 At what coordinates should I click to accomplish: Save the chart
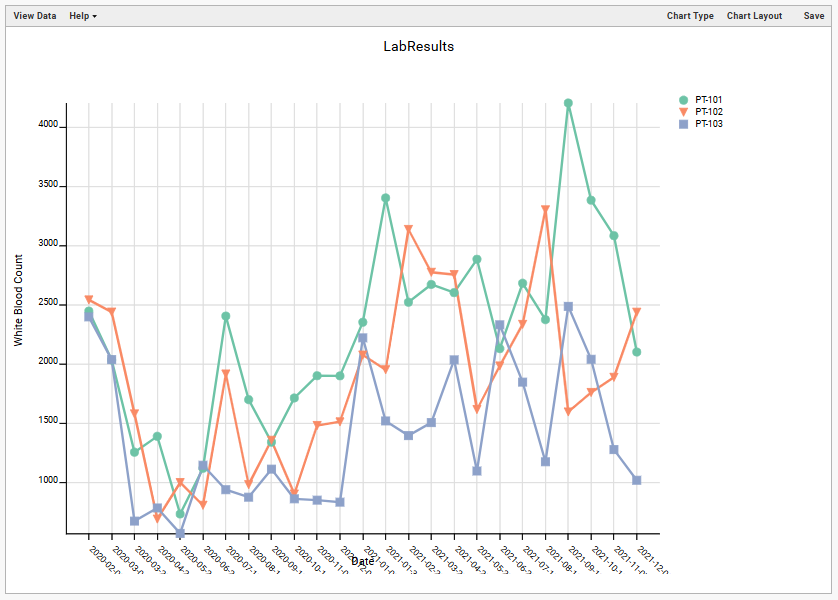tap(814, 16)
